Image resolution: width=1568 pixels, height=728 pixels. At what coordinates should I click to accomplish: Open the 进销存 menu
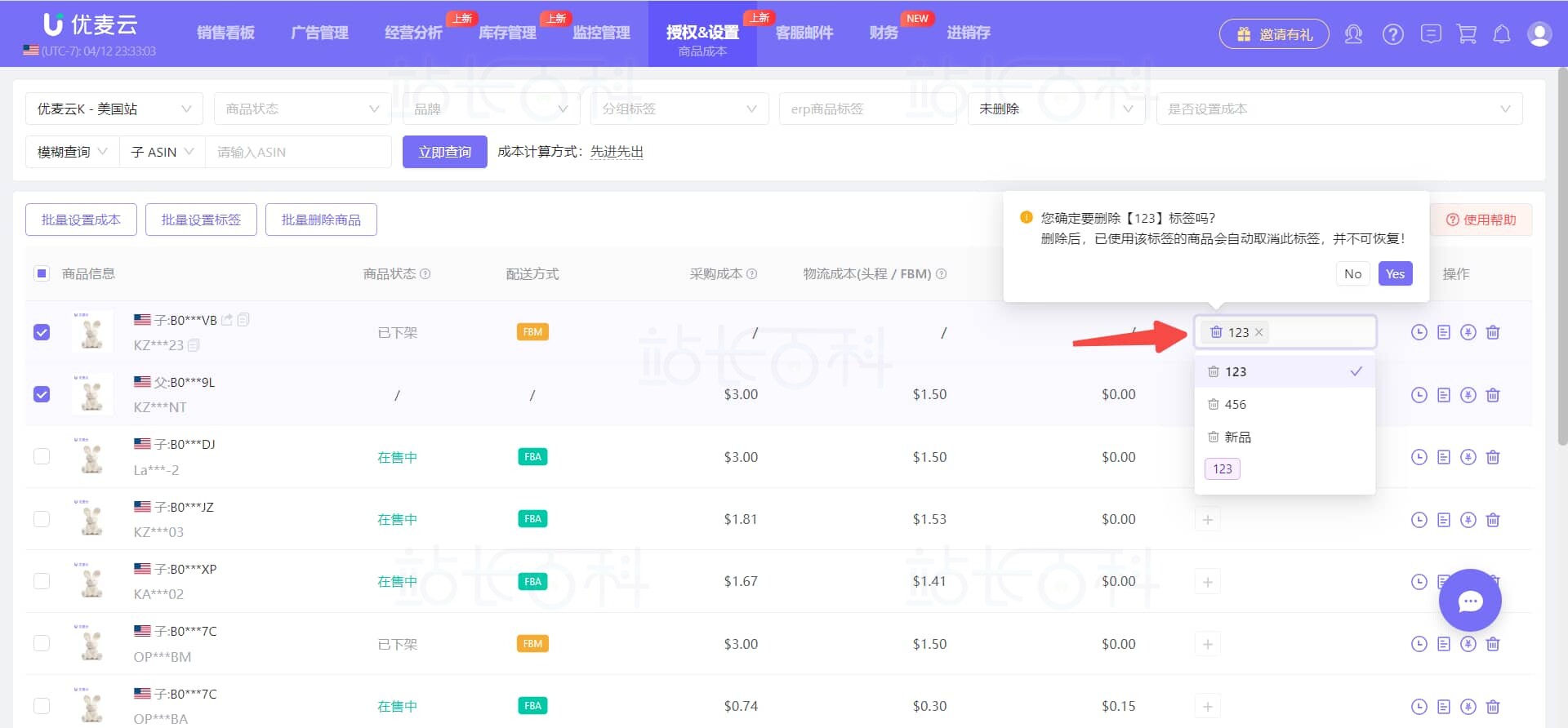[969, 33]
